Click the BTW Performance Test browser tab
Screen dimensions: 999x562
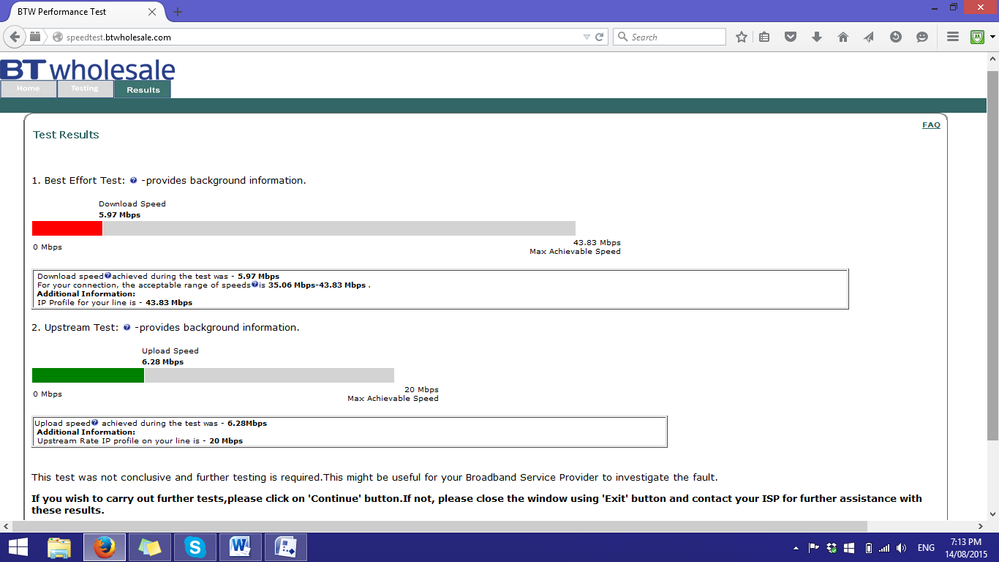pyautogui.click(x=85, y=11)
